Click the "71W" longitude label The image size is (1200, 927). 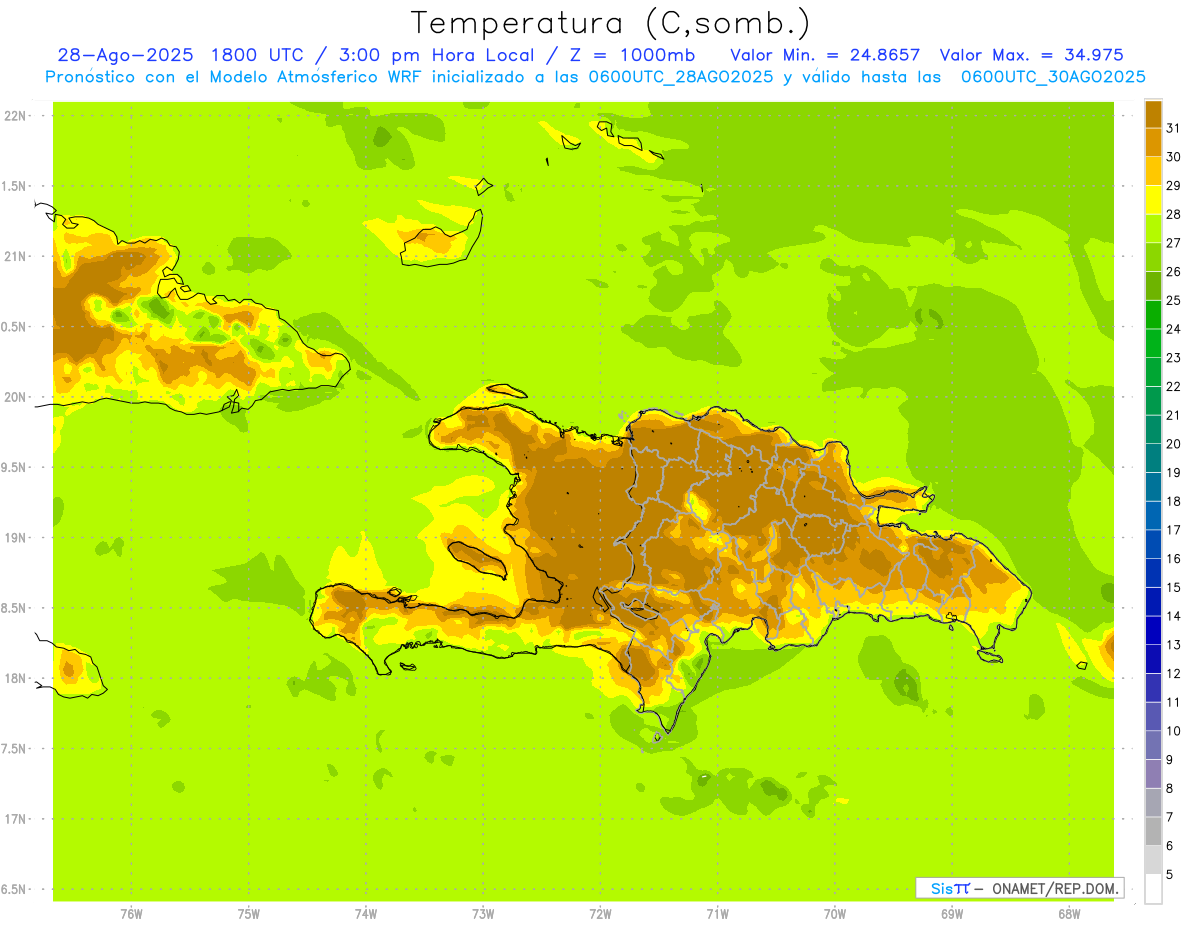coord(717,914)
